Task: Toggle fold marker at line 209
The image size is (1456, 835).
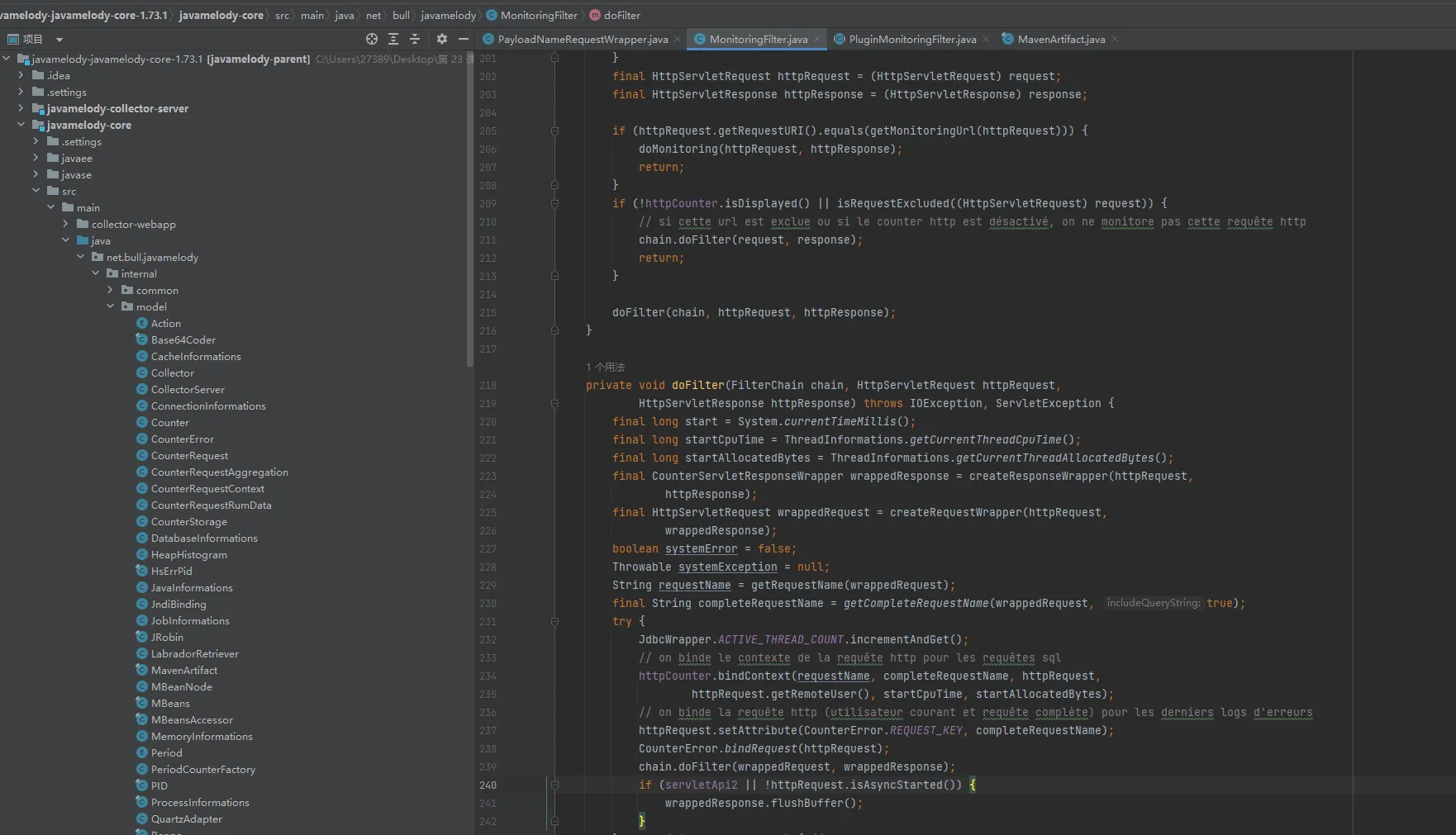Action: (x=554, y=204)
